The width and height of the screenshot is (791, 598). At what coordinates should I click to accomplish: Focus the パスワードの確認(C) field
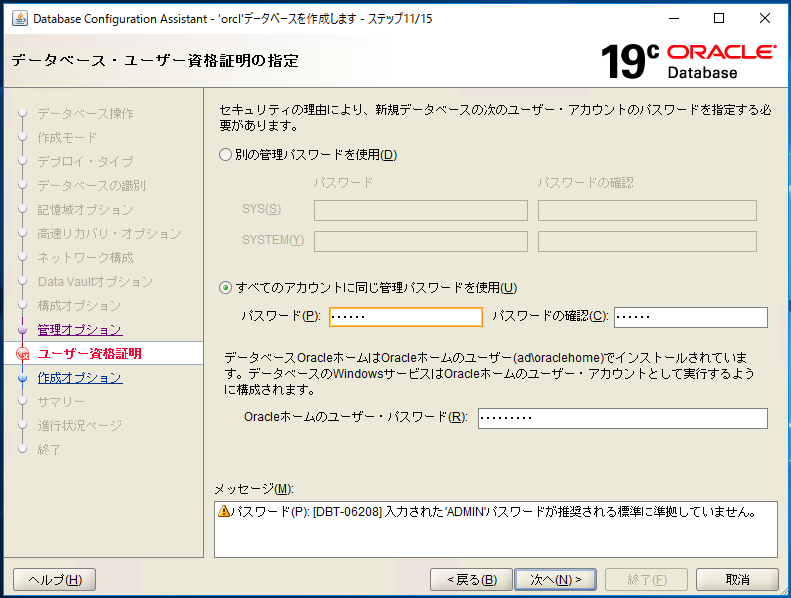(x=690, y=317)
